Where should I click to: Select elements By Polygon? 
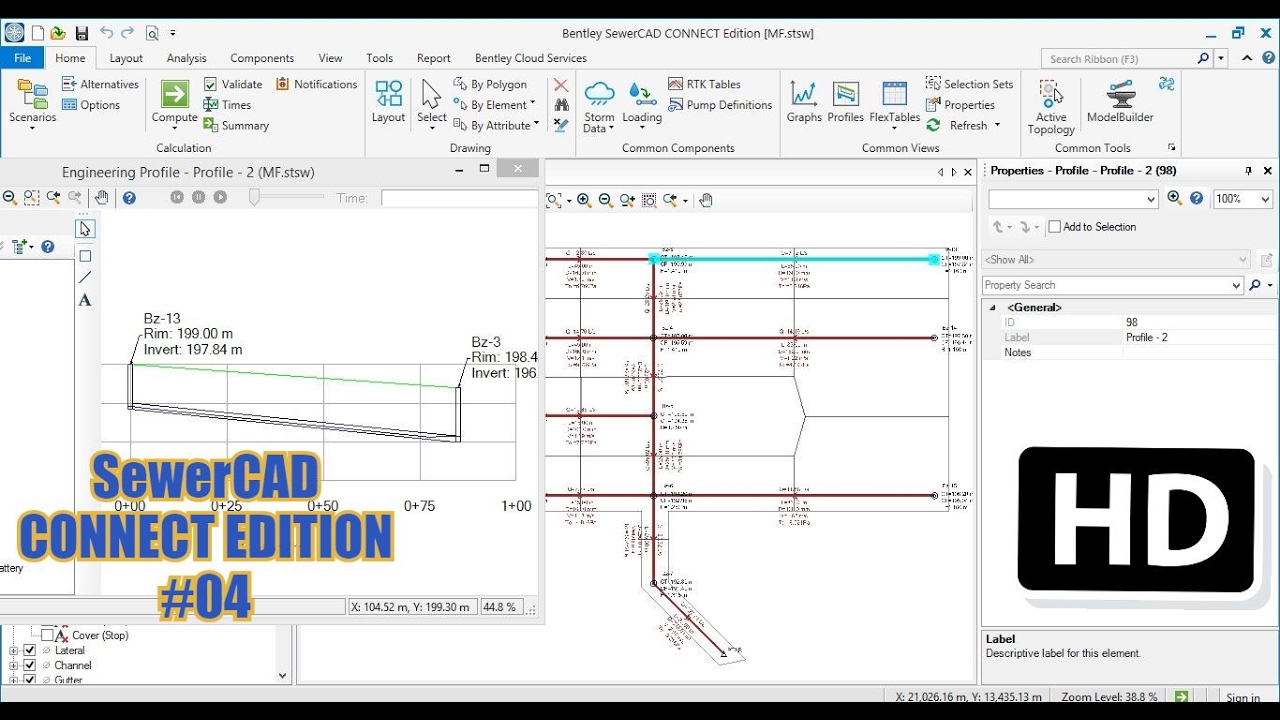tap(490, 84)
